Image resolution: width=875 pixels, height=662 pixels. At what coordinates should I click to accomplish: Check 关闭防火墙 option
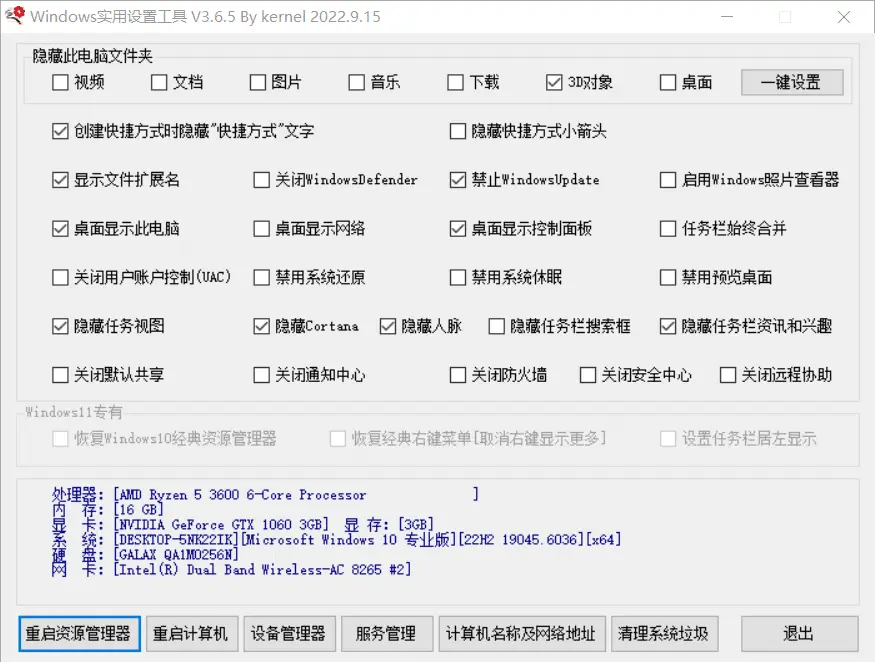[x=458, y=375]
